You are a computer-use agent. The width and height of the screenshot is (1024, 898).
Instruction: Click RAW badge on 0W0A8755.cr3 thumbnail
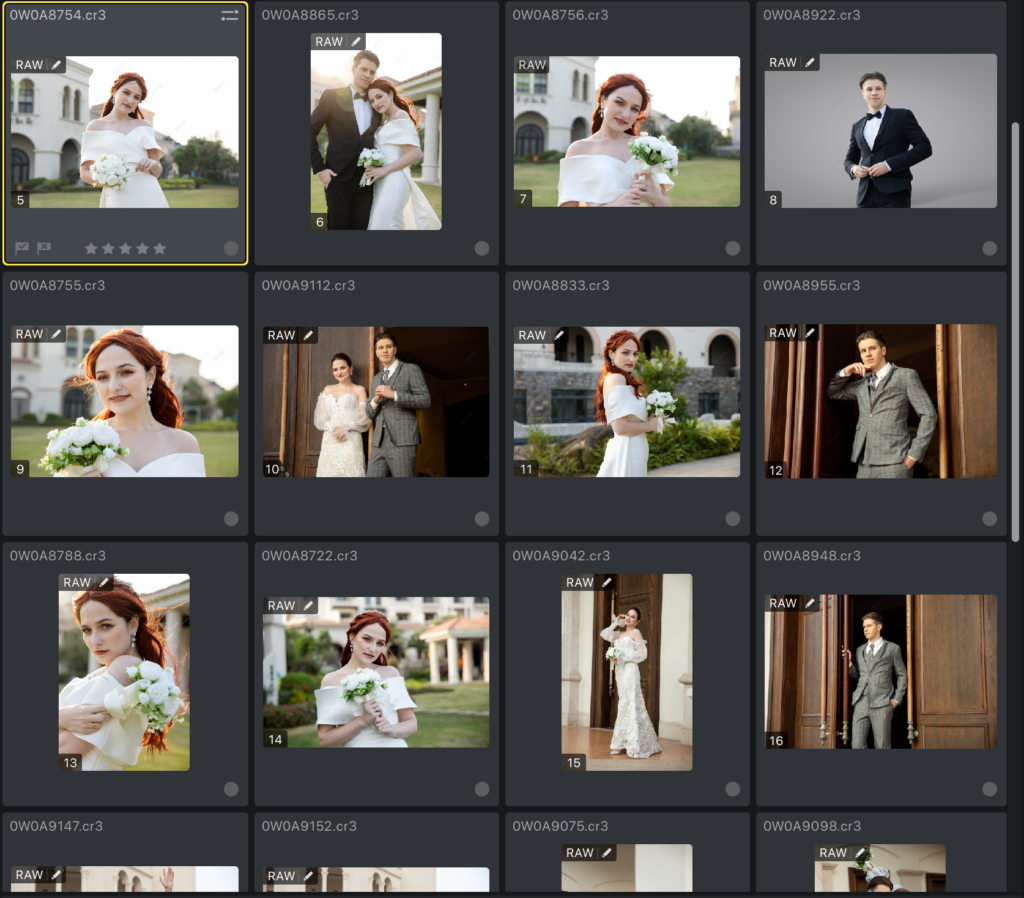pyautogui.click(x=30, y=334)
